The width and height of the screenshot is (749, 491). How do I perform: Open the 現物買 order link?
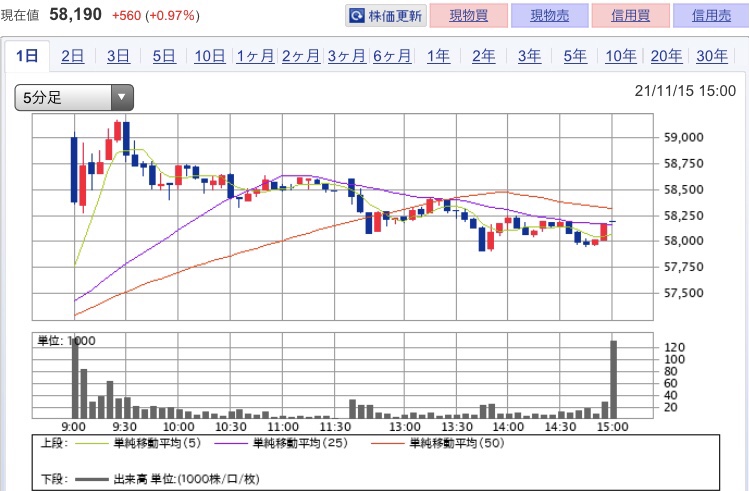click(x=469, y=16)
